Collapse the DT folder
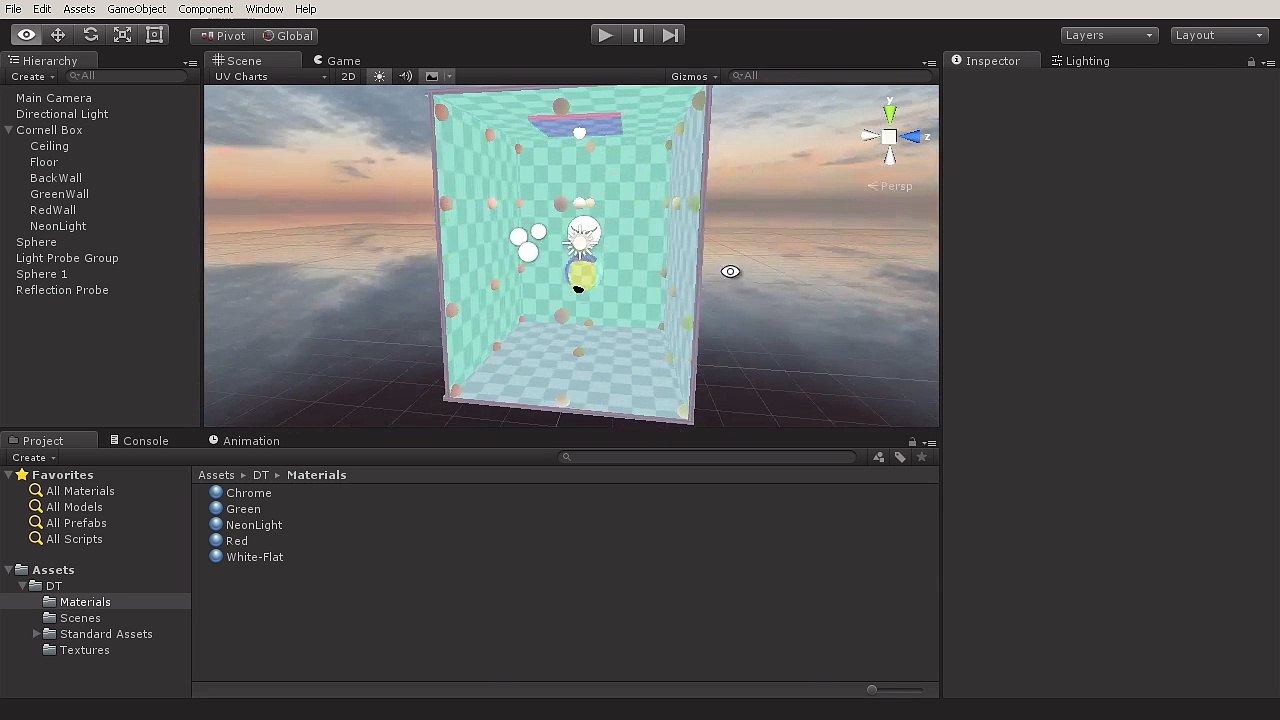The width and height of the screenshot is (1280, 720). tap(23, 586)
